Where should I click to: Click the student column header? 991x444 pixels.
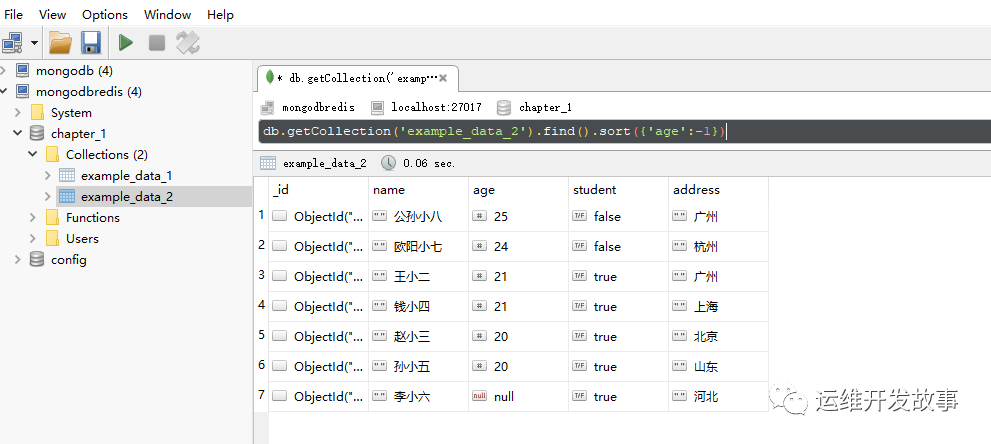click(x=618, y=189)
